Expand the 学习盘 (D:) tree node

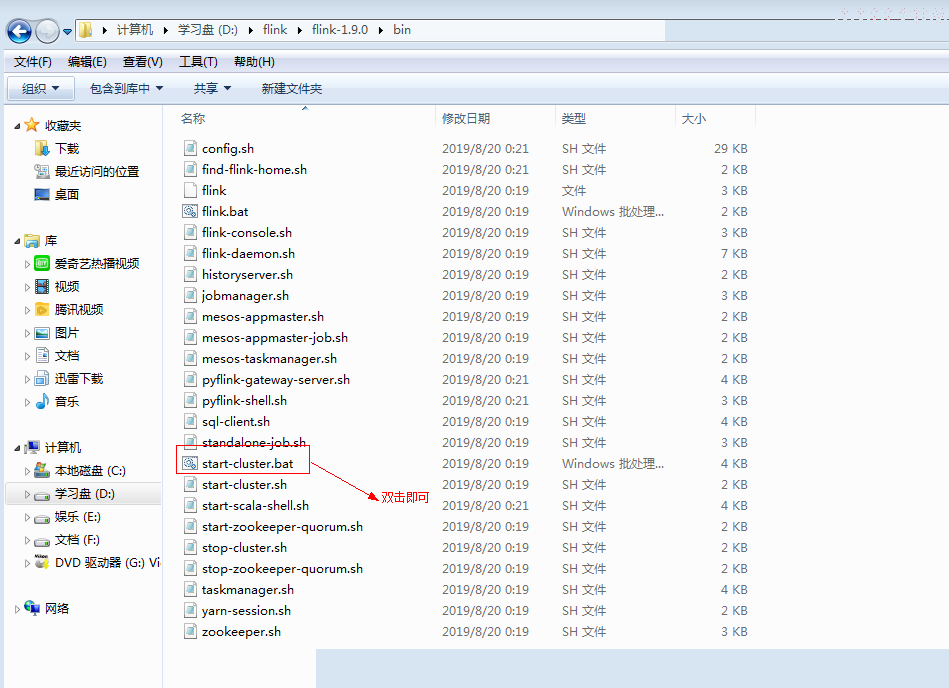click(27, 494)
